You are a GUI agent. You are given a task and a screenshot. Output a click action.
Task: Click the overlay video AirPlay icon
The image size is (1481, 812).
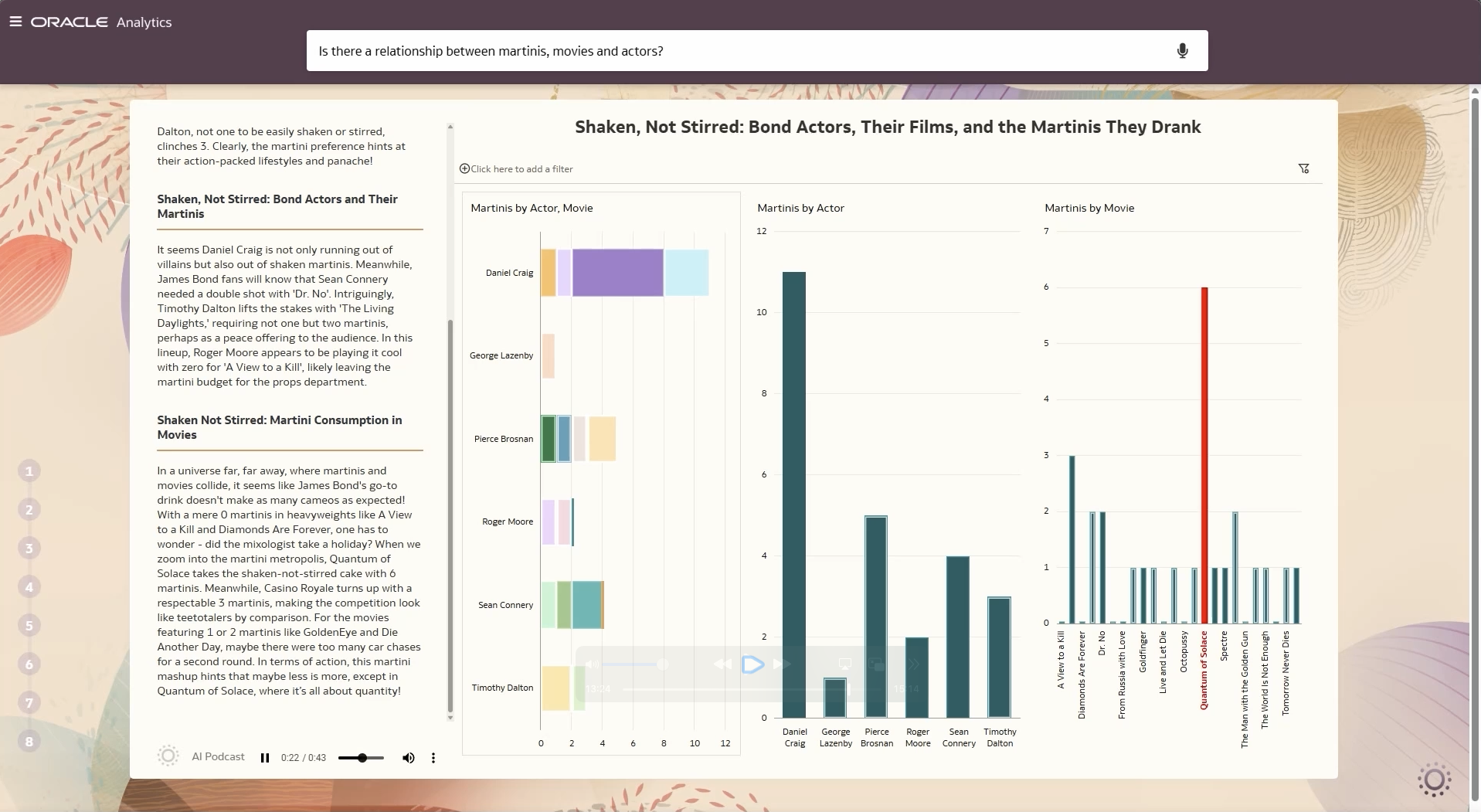845,664
